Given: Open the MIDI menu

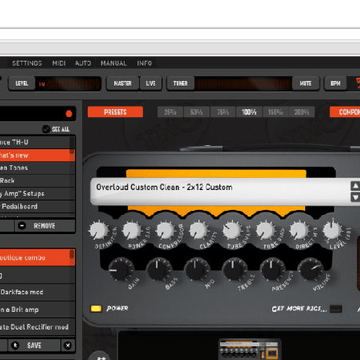Looking at the screenshot, I should [59, 63].
